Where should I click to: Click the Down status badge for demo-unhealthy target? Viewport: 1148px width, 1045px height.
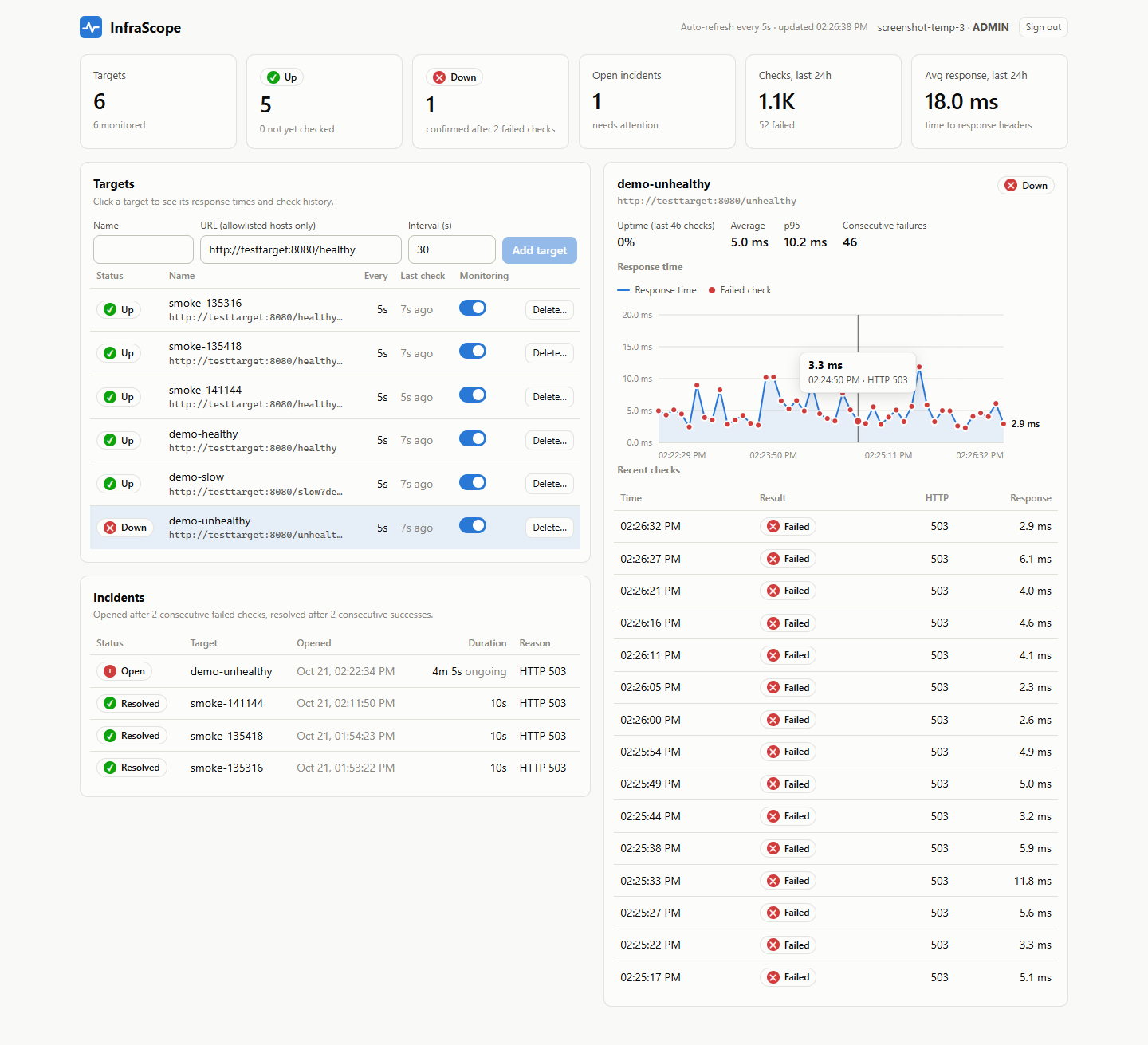pyautogui.click(x=125, y=528)
